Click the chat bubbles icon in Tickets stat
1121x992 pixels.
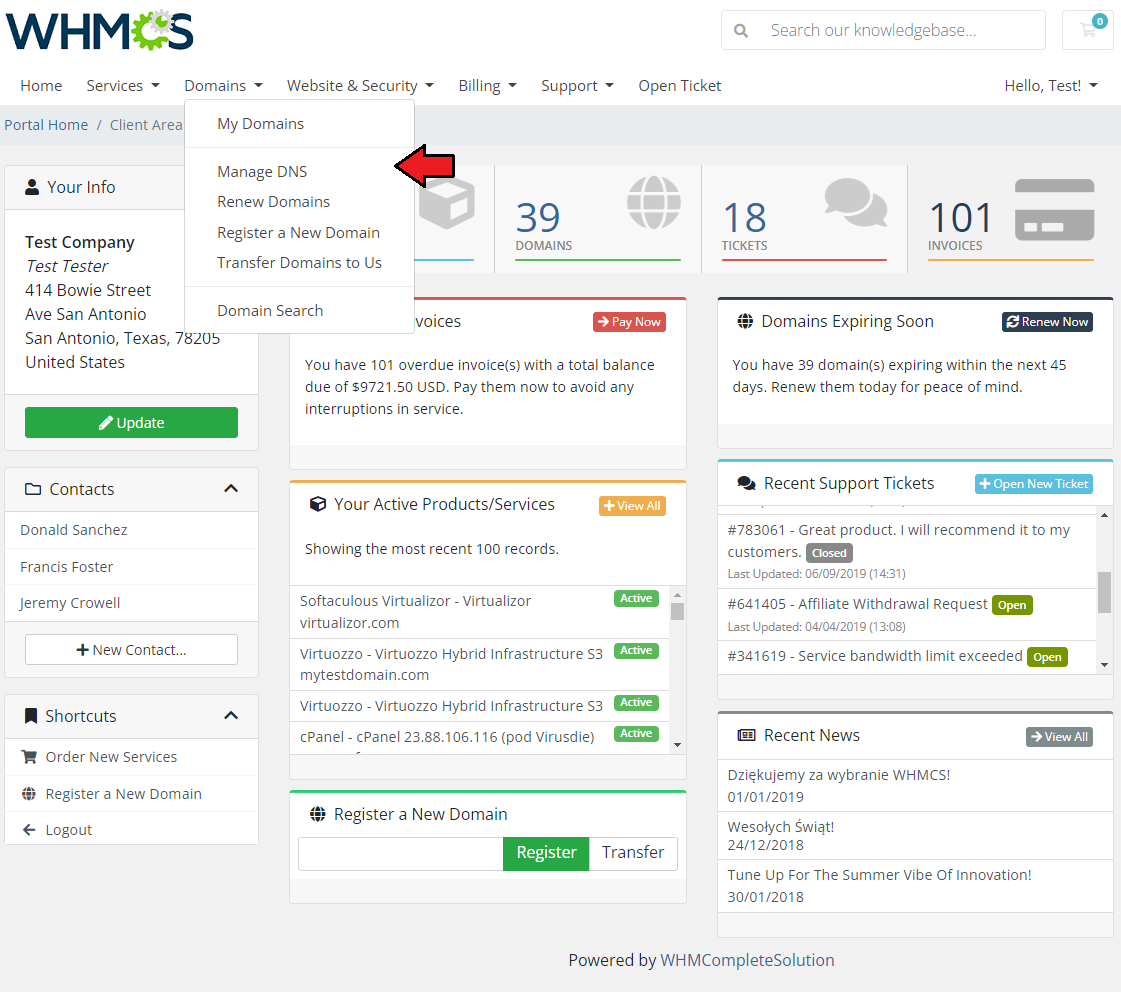[x=856, y=202]
